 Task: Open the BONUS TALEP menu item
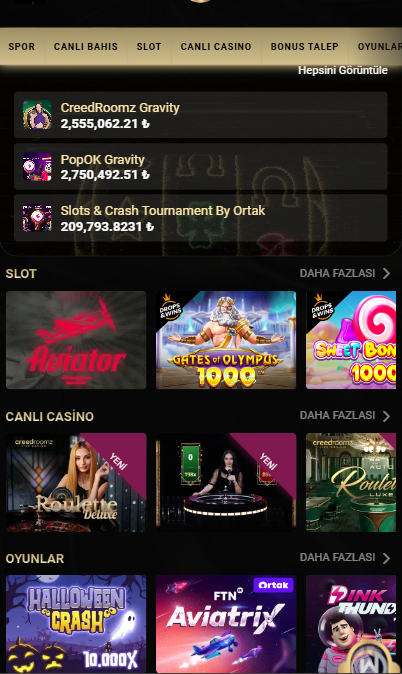pos(304,46)
